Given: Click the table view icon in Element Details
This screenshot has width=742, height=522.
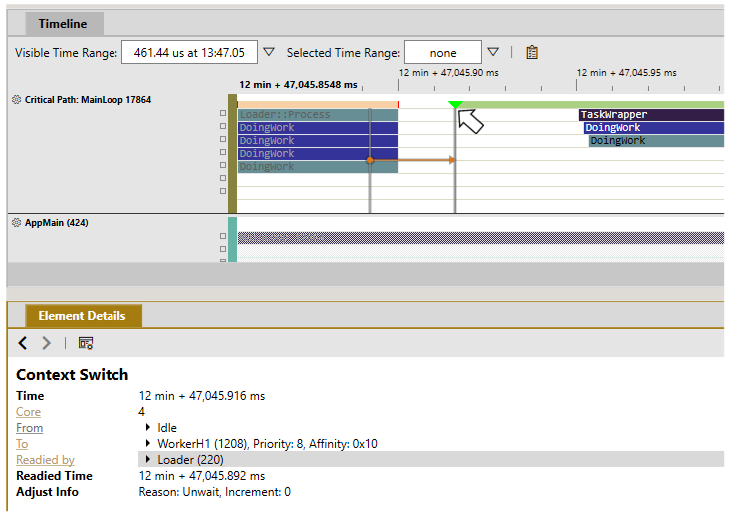Looking at the screenshot, I should [86, 343].
